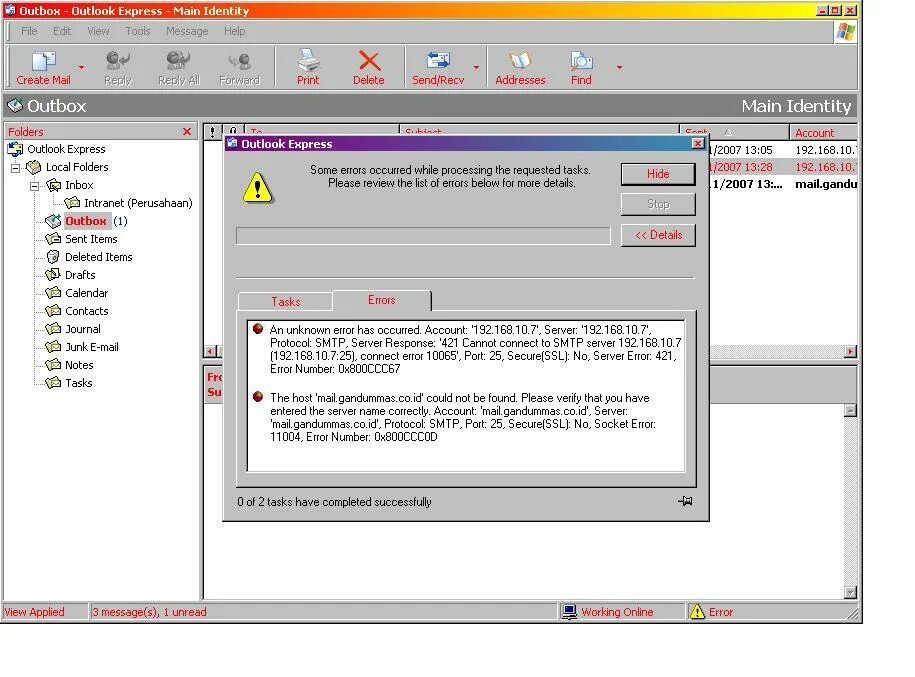915x677 pixels.
Task: Open the Tools menu
Action: click(138, 31)
